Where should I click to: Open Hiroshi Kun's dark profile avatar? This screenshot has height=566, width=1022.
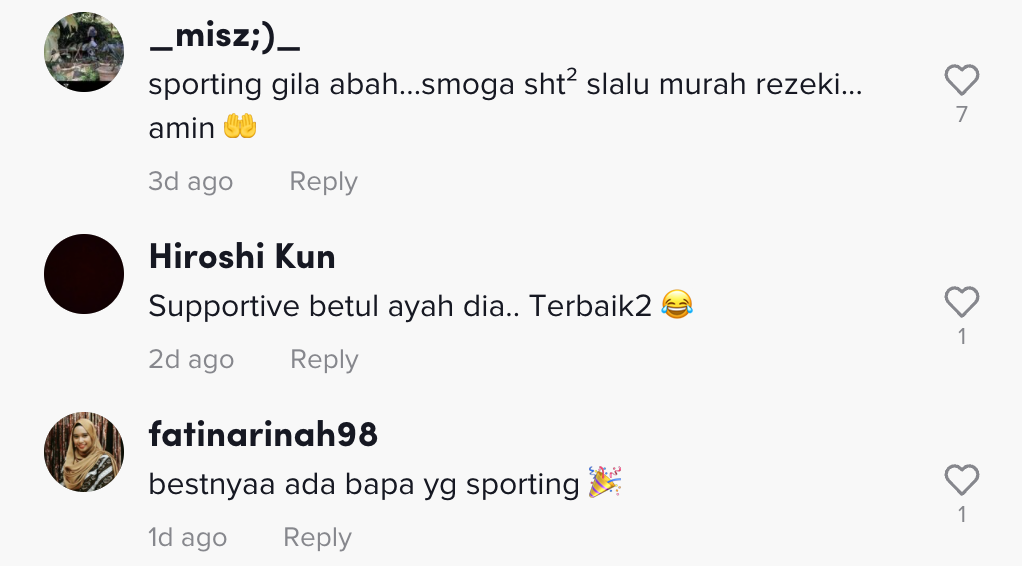[84, 274]
